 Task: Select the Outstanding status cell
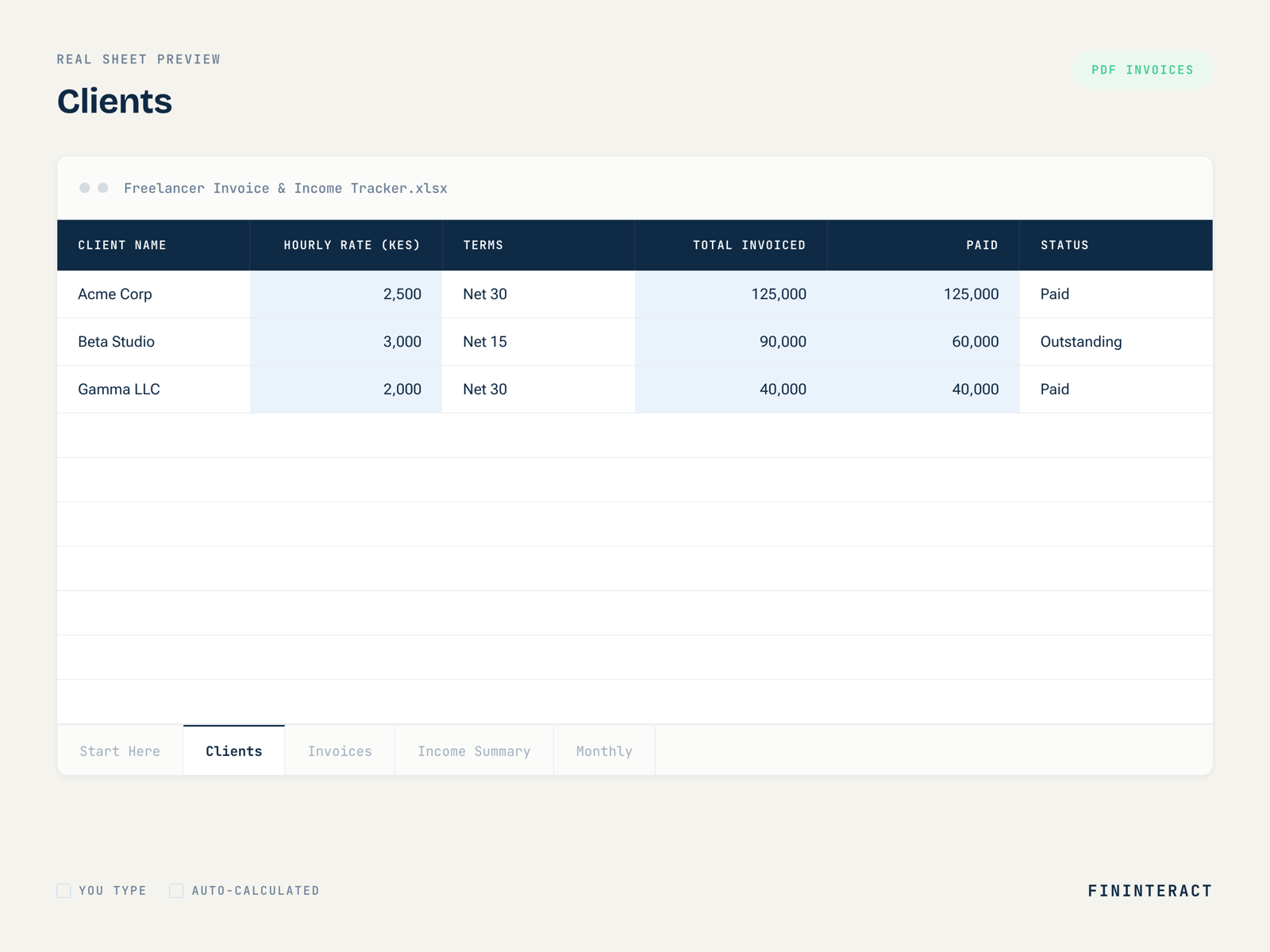(1116, 342)
